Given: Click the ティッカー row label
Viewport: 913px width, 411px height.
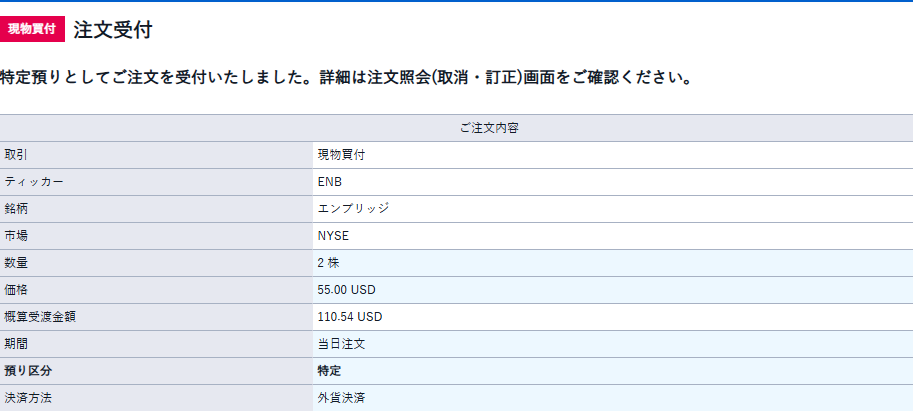Looking at the screenshot, I should (x=34, y=182).
